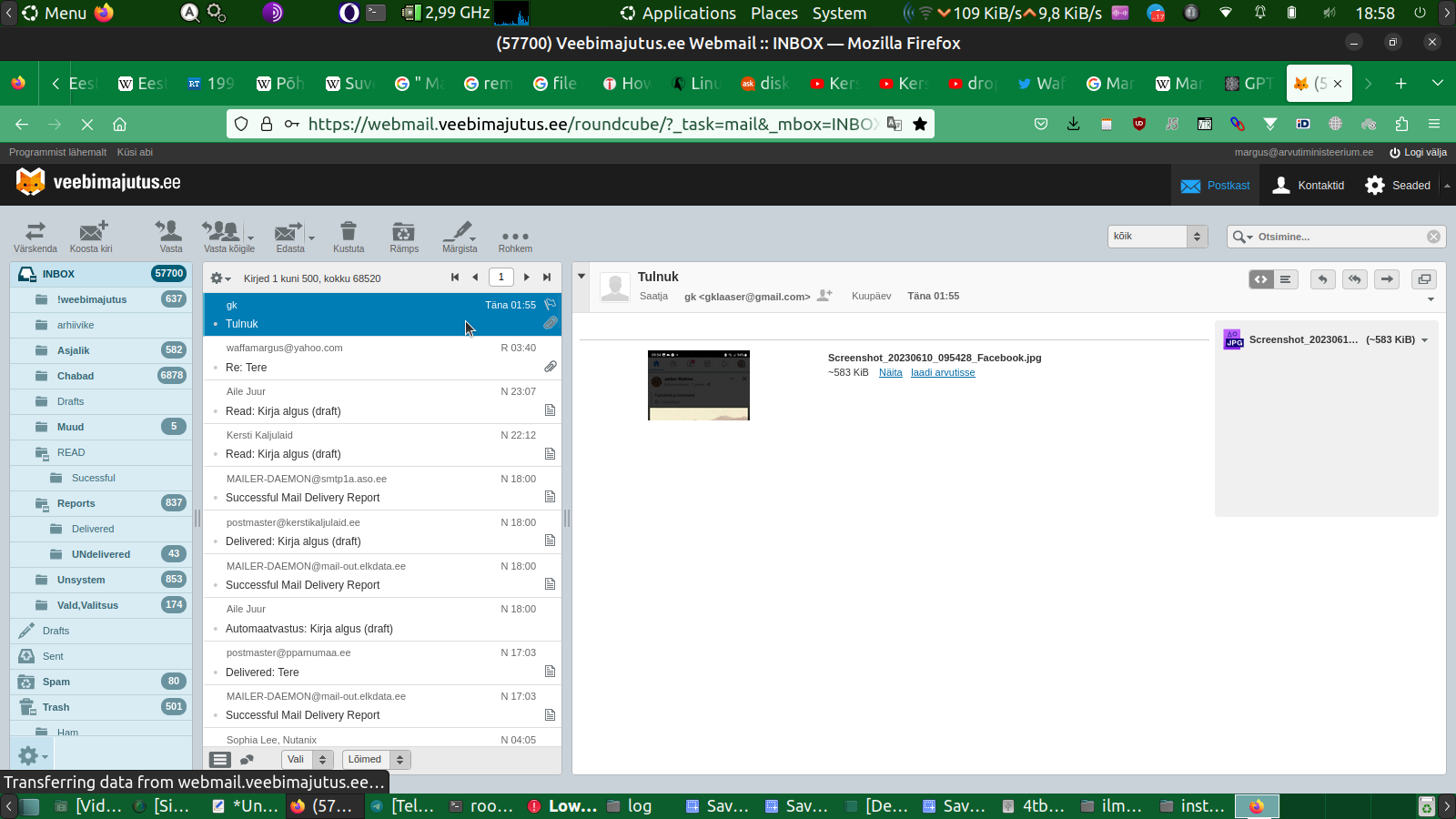Viewport: 1456px width, 819px height.
Task: Switch message list to threads view
Action: tap(247, 760)
